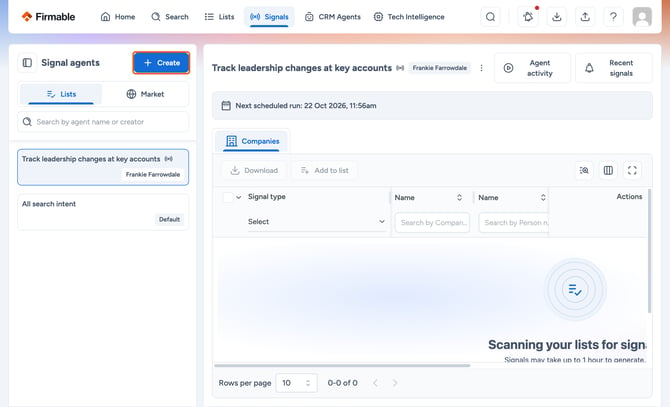This screenshot has height=407, width=670.
Task: Open the Rows per page selector
Action: tap(297, 383)
